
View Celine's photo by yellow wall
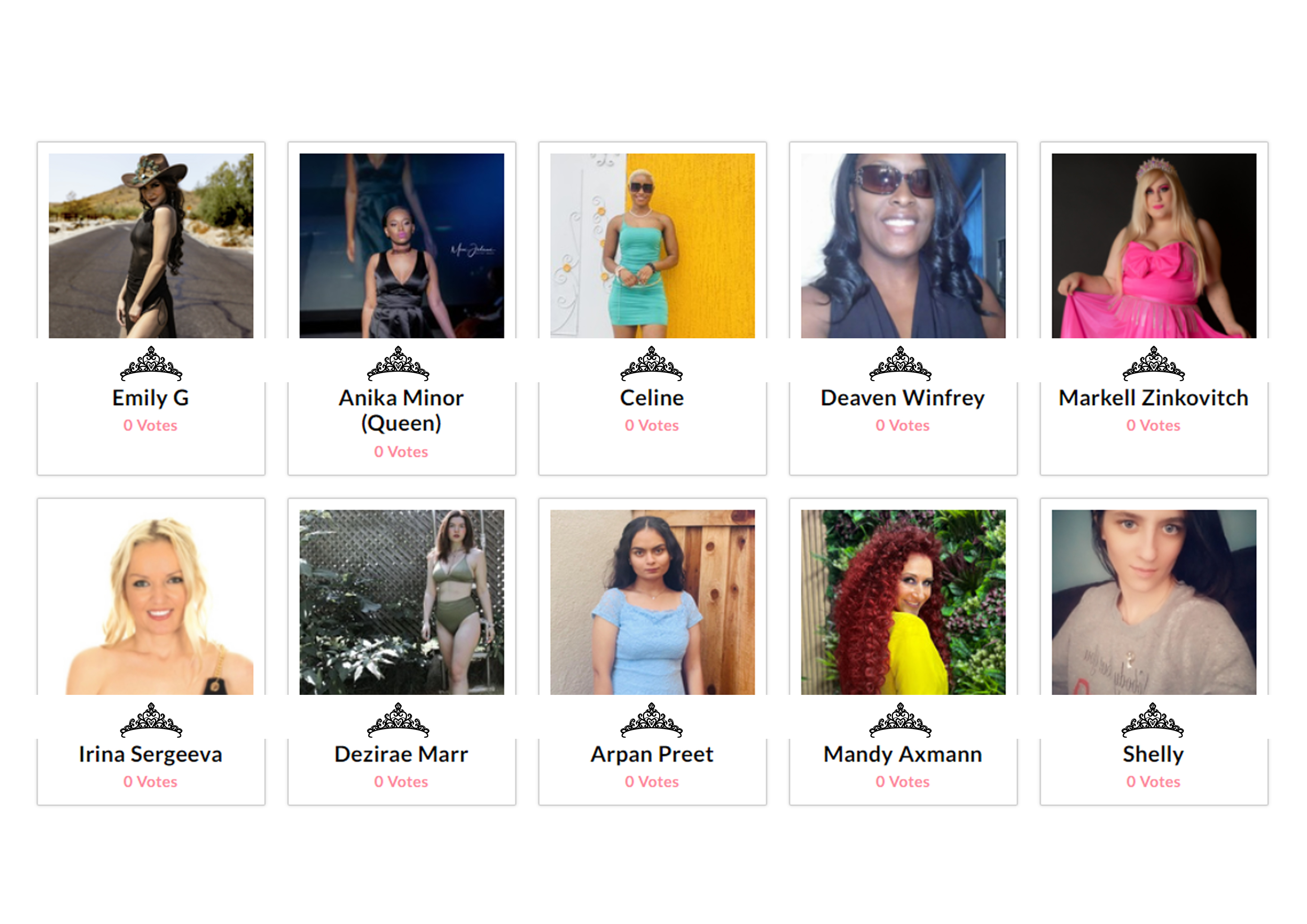(x=652, y=246)
